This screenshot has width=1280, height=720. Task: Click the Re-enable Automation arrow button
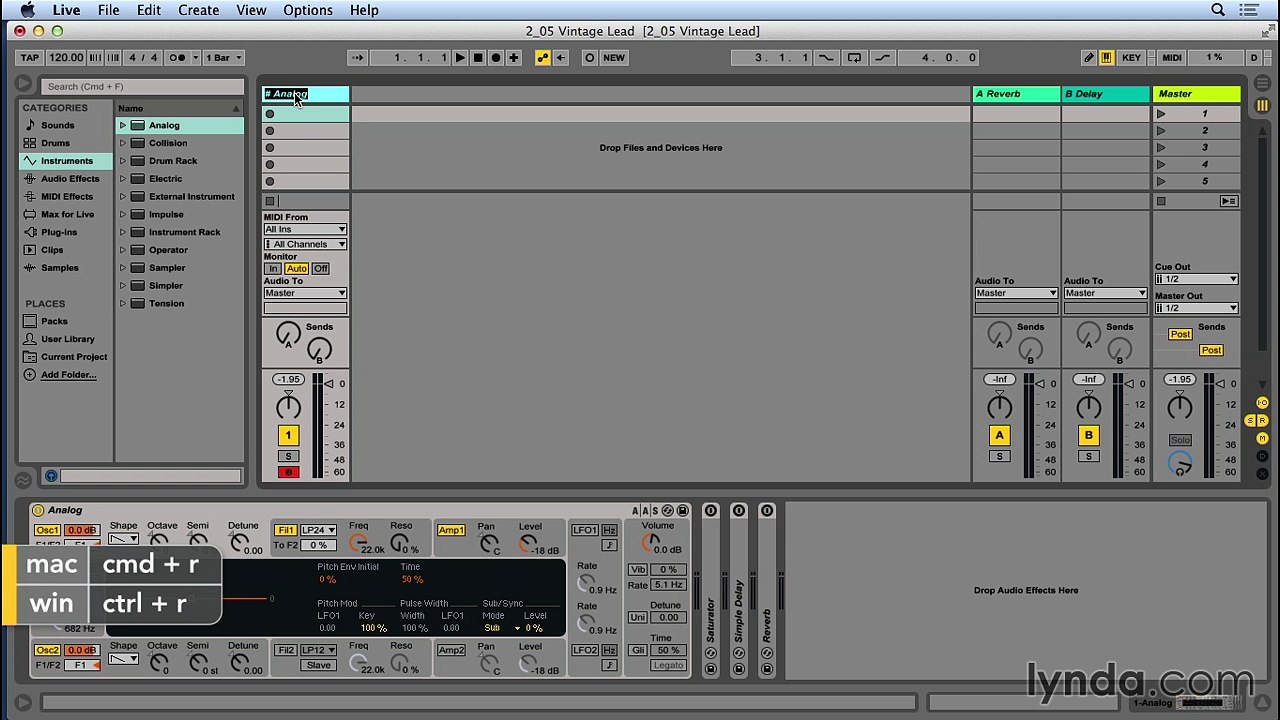pos(561,58)
